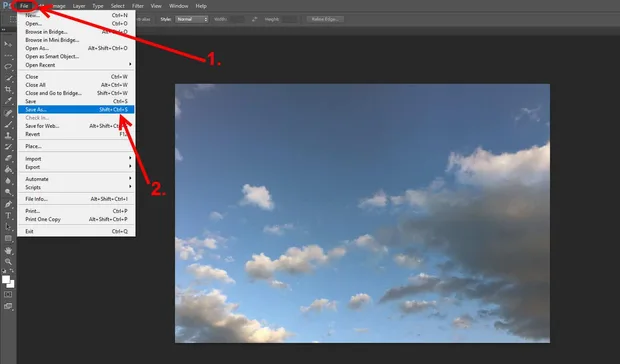Change screen mode icon in toolbar

(8, 306)
